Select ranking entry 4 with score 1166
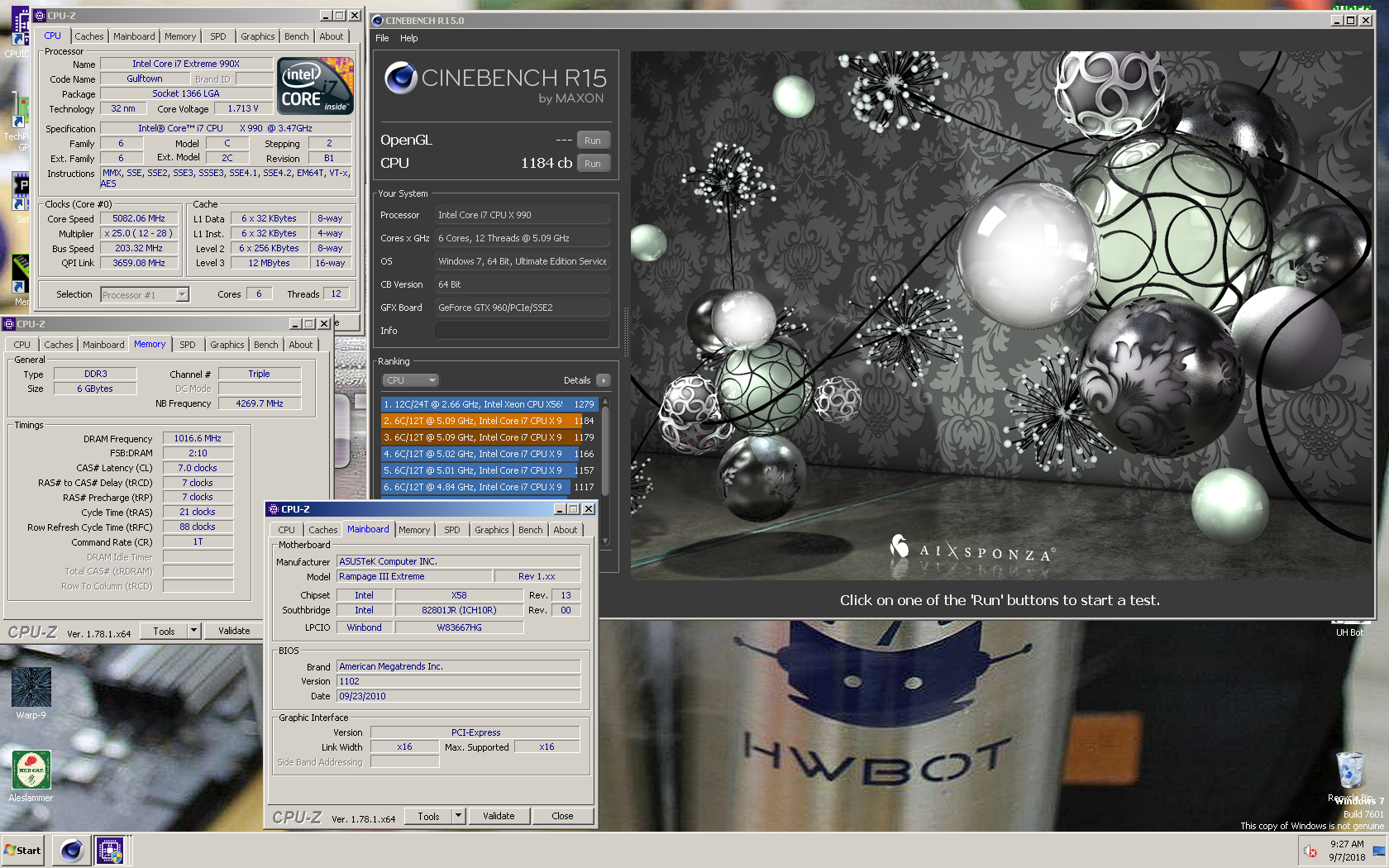Image resolution: width=1389 pixels, height=868 pixels. (489, 454)
